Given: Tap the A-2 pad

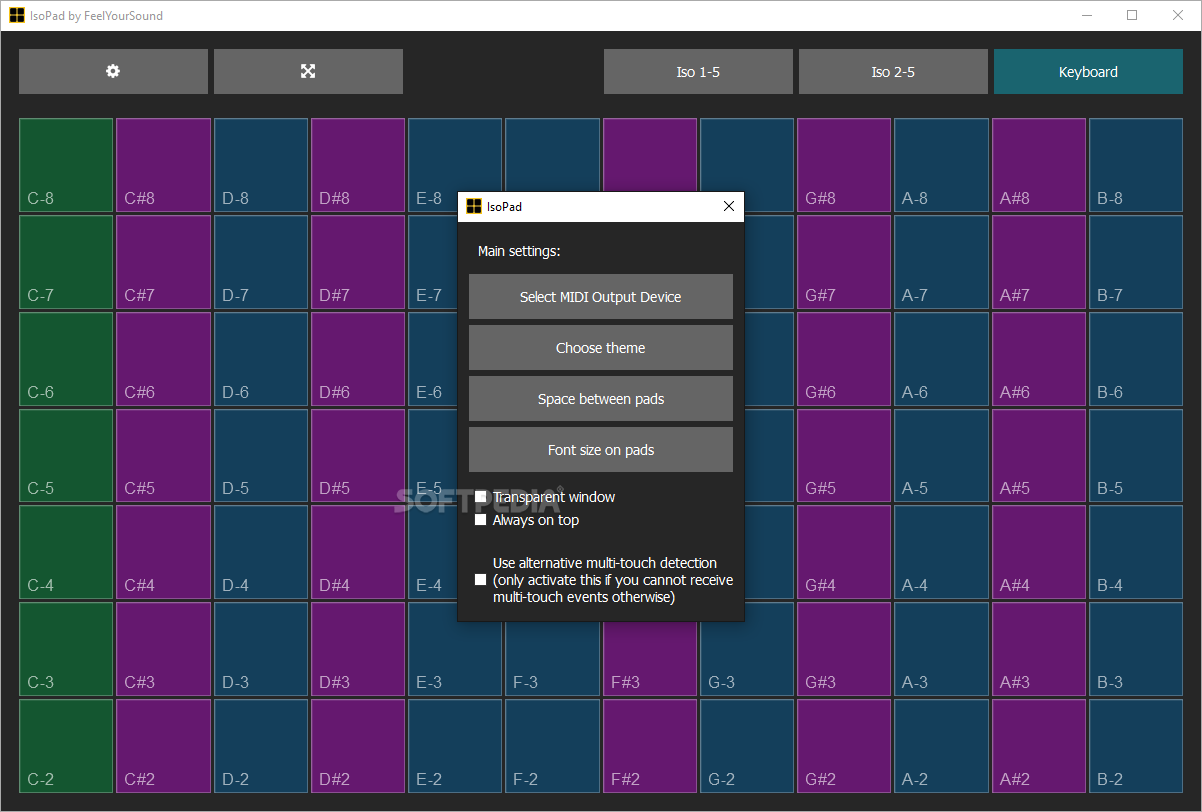Looking at the screenshot, I should point(941,747).
